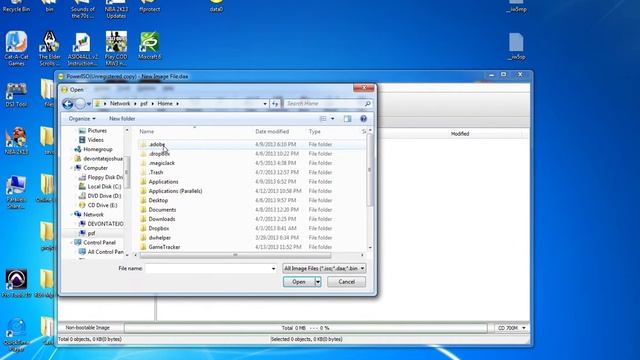Open the All Image Files type dropdown

tap(324, 269)
